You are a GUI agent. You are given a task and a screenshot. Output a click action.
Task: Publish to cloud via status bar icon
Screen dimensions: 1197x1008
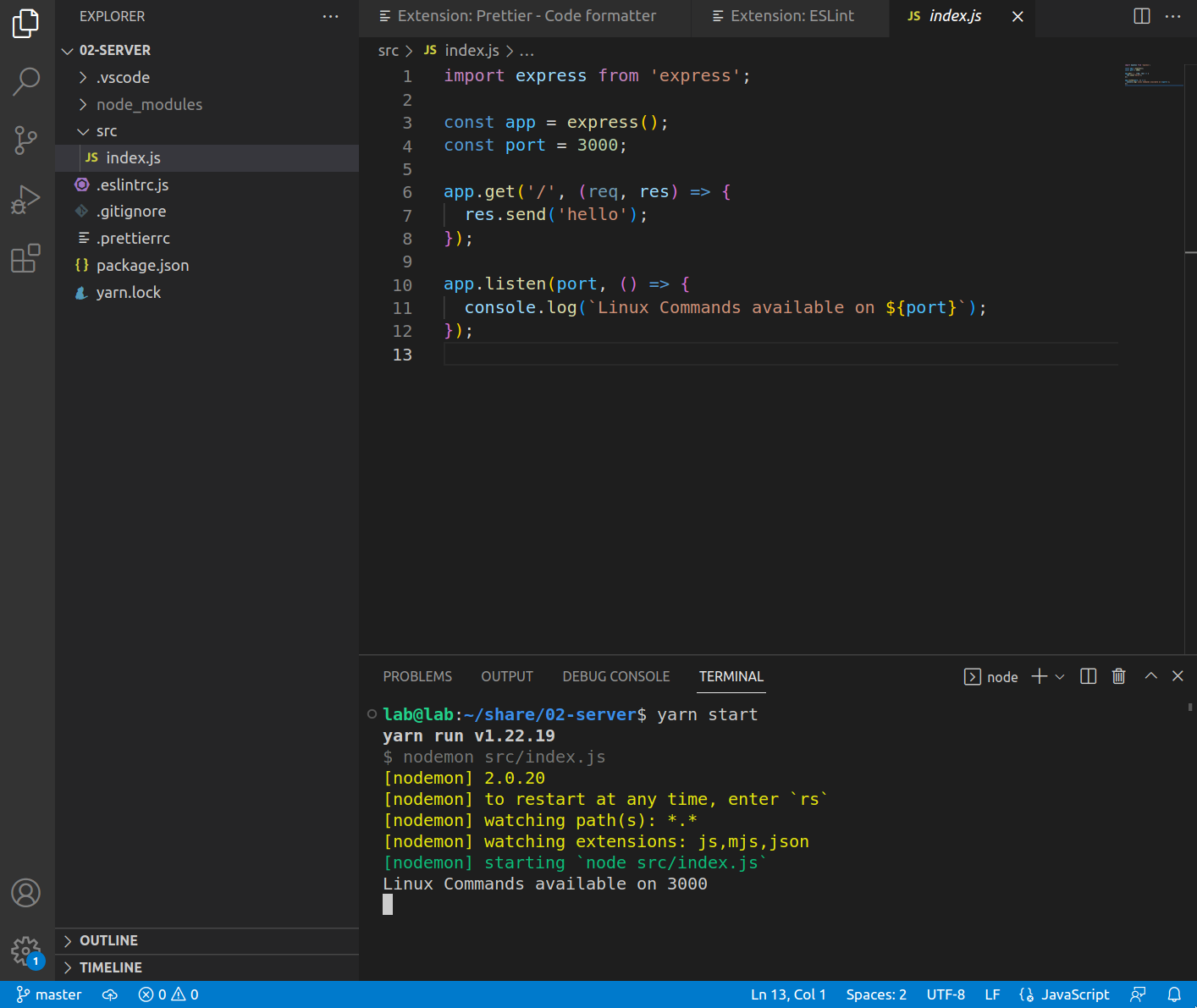[x=110, y=994]
